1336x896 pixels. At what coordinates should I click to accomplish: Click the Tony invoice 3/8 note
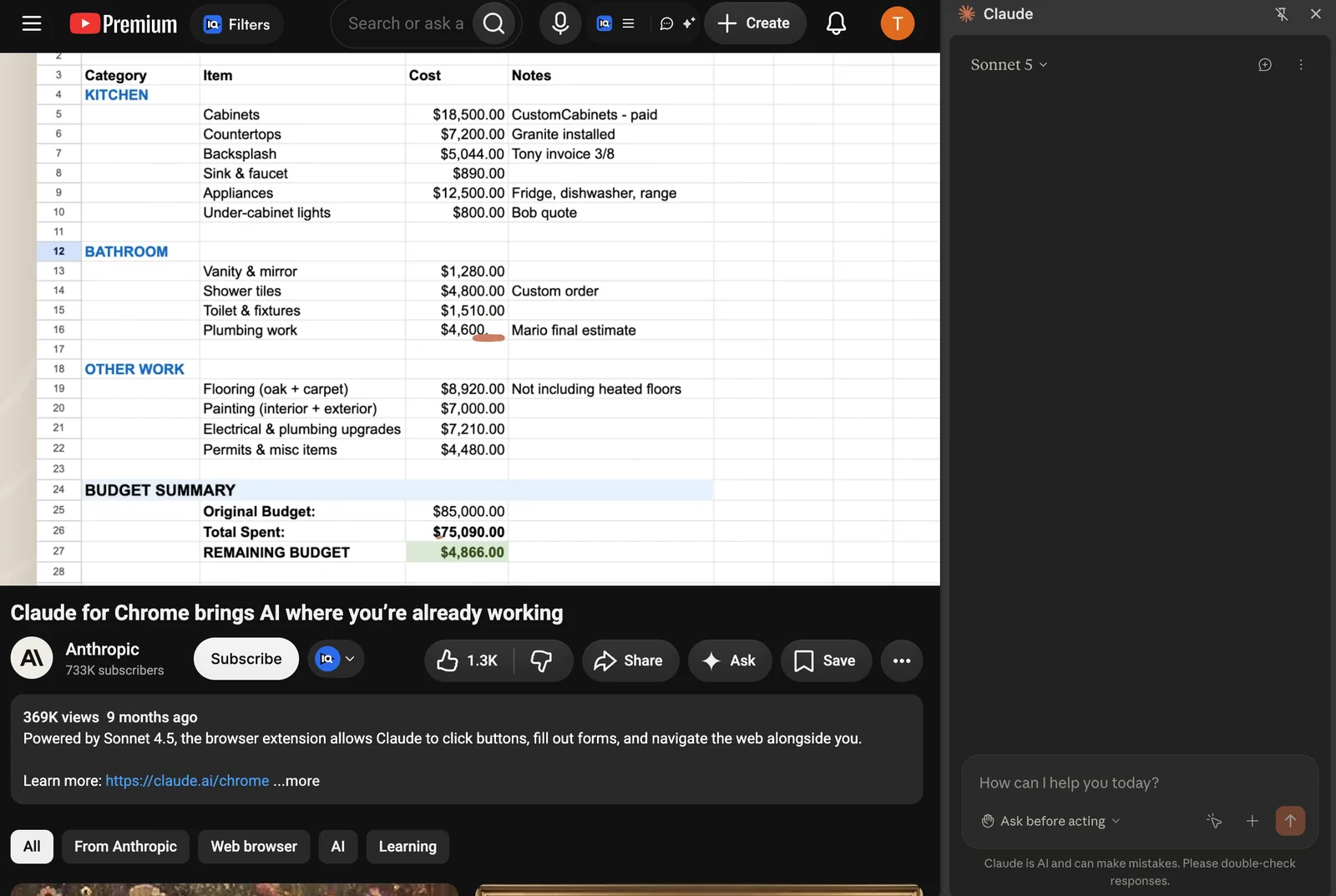coord(563,154)
